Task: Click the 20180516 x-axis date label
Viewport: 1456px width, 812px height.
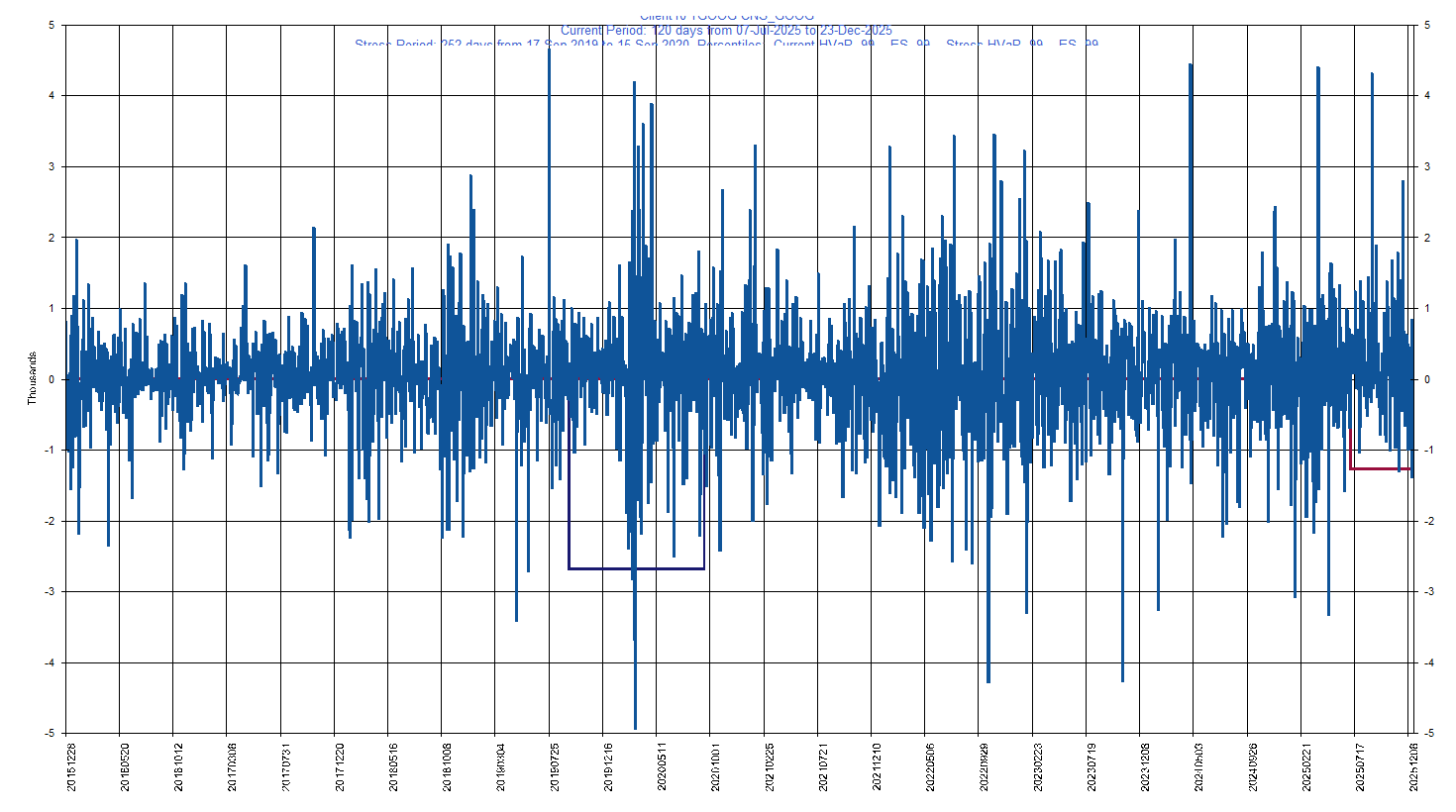Action: coord(393,766)
